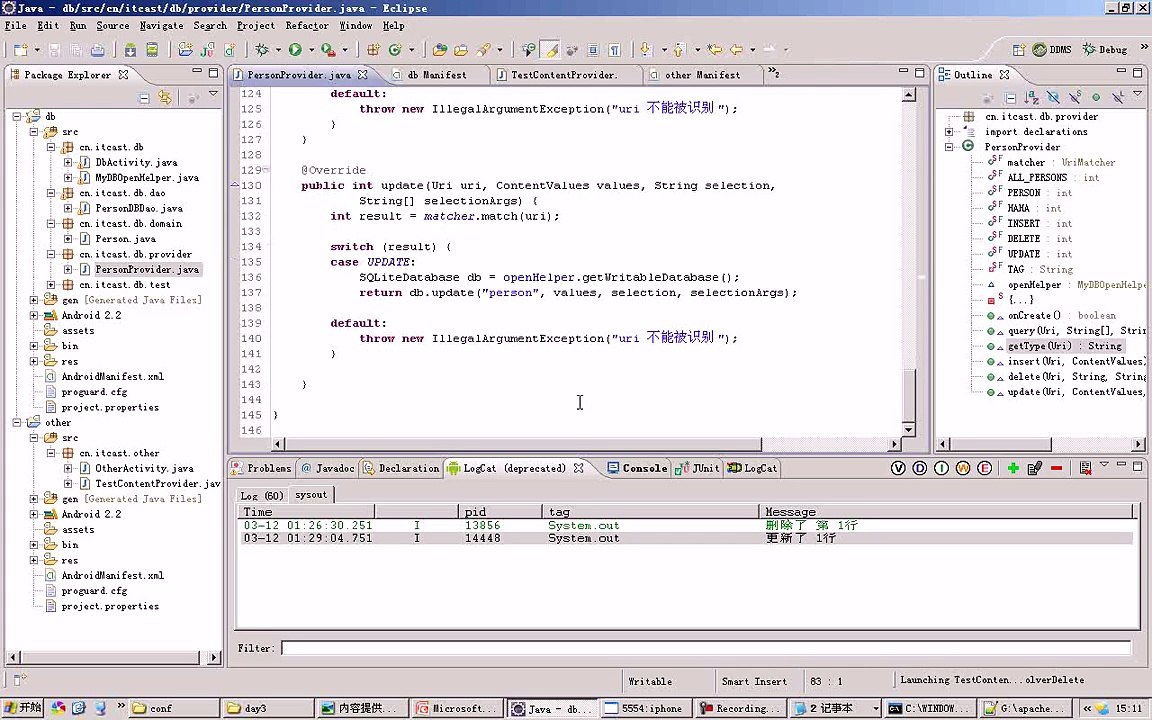Collapse the cn.itcast.db package node
This screenshot has height=720, width=1152.
click(x=51, y=147)
